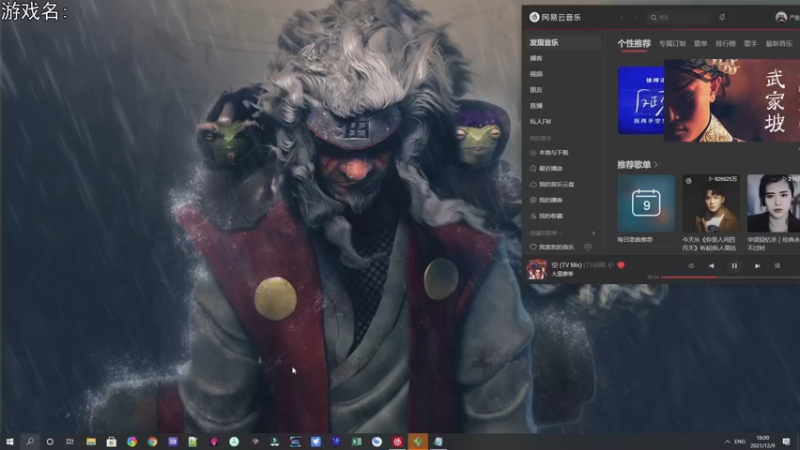Click the search box in NetEase Music
This screenshot has width=800, height=450.
(x=679, y=17)
